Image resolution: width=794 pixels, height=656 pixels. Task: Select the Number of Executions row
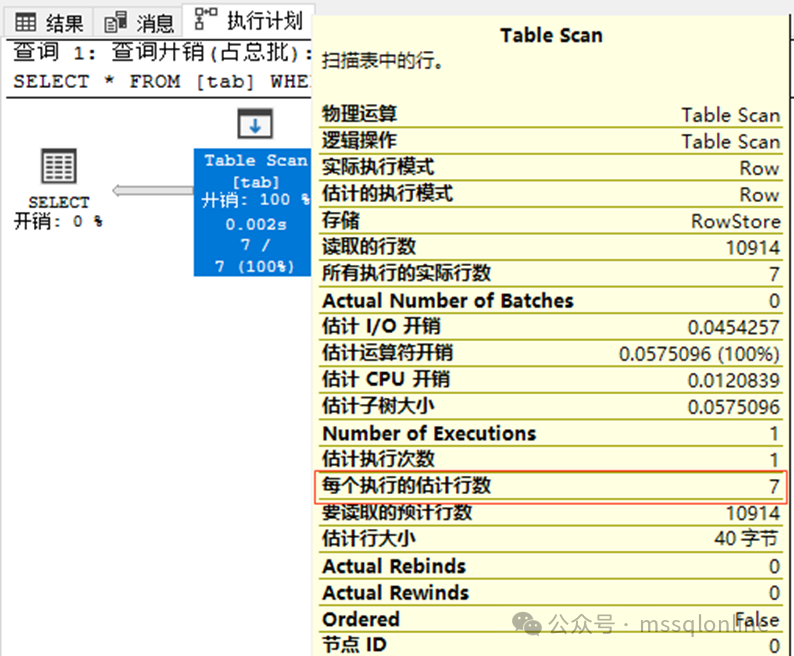pos(552,434)
